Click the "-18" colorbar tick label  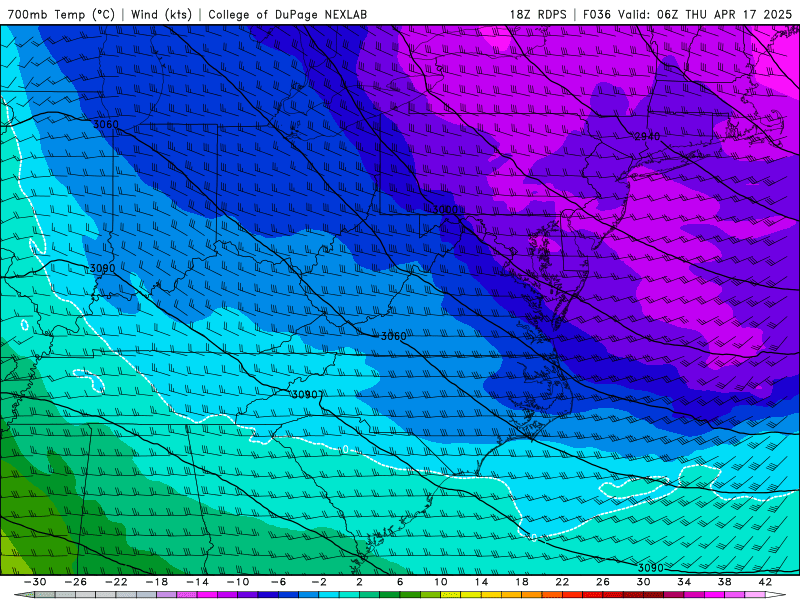click(157, 582)
